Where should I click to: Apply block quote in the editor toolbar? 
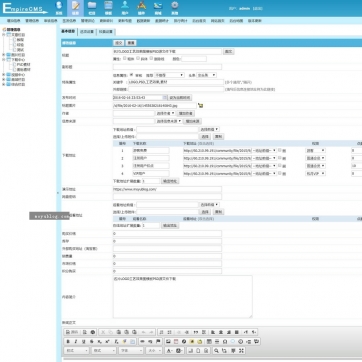(196, 332)
